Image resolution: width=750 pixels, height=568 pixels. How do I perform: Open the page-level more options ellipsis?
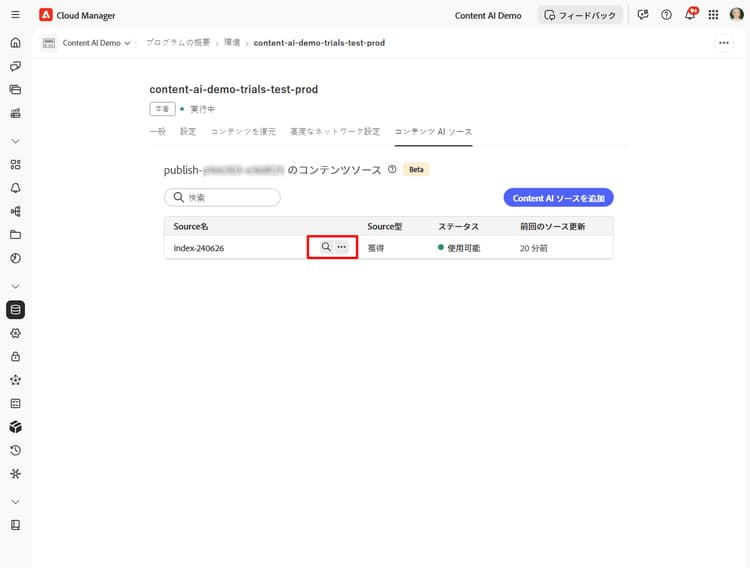pyautogui.click(x=724, y=43)
